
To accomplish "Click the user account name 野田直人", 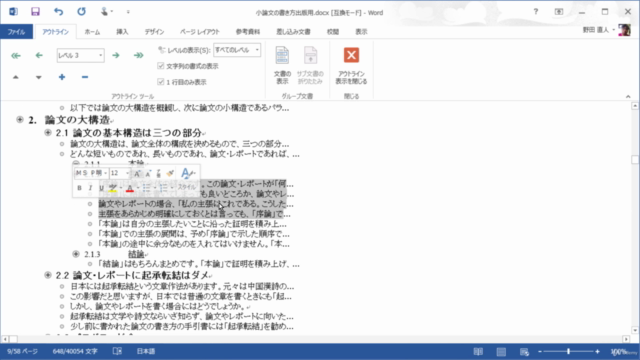I will point(596,30).
